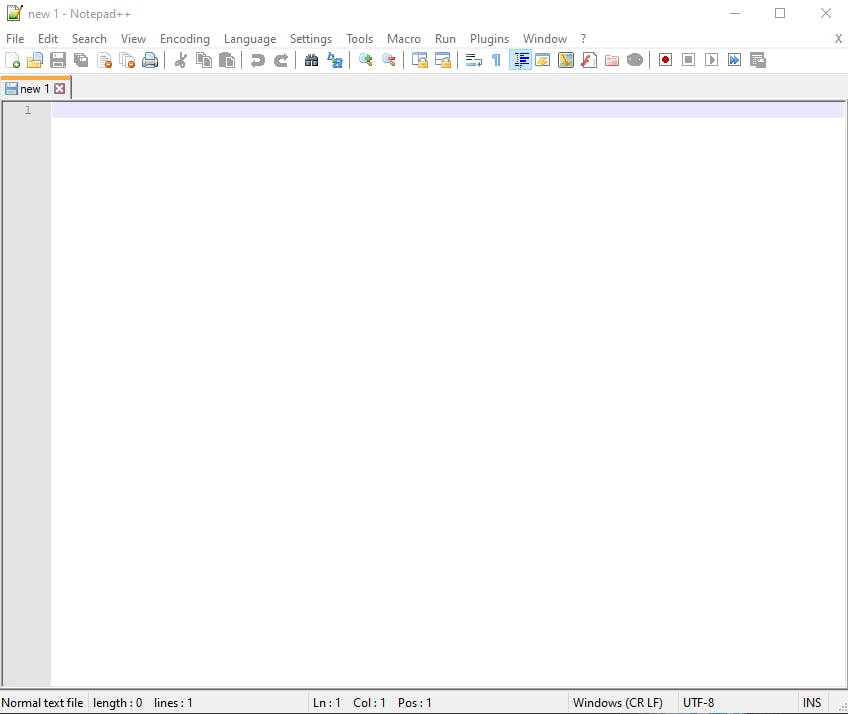Toggle the indent guide toolbar icon
The width and height of the screenshot is (848, 714).
[x=520, y=60]
